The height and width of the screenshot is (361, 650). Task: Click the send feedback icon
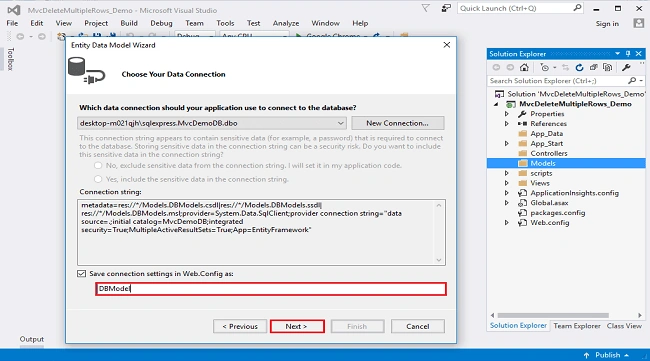[x=446, y=8]
